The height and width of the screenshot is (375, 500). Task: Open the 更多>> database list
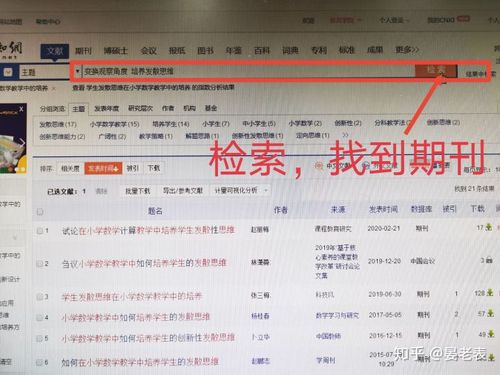[407, 50]
